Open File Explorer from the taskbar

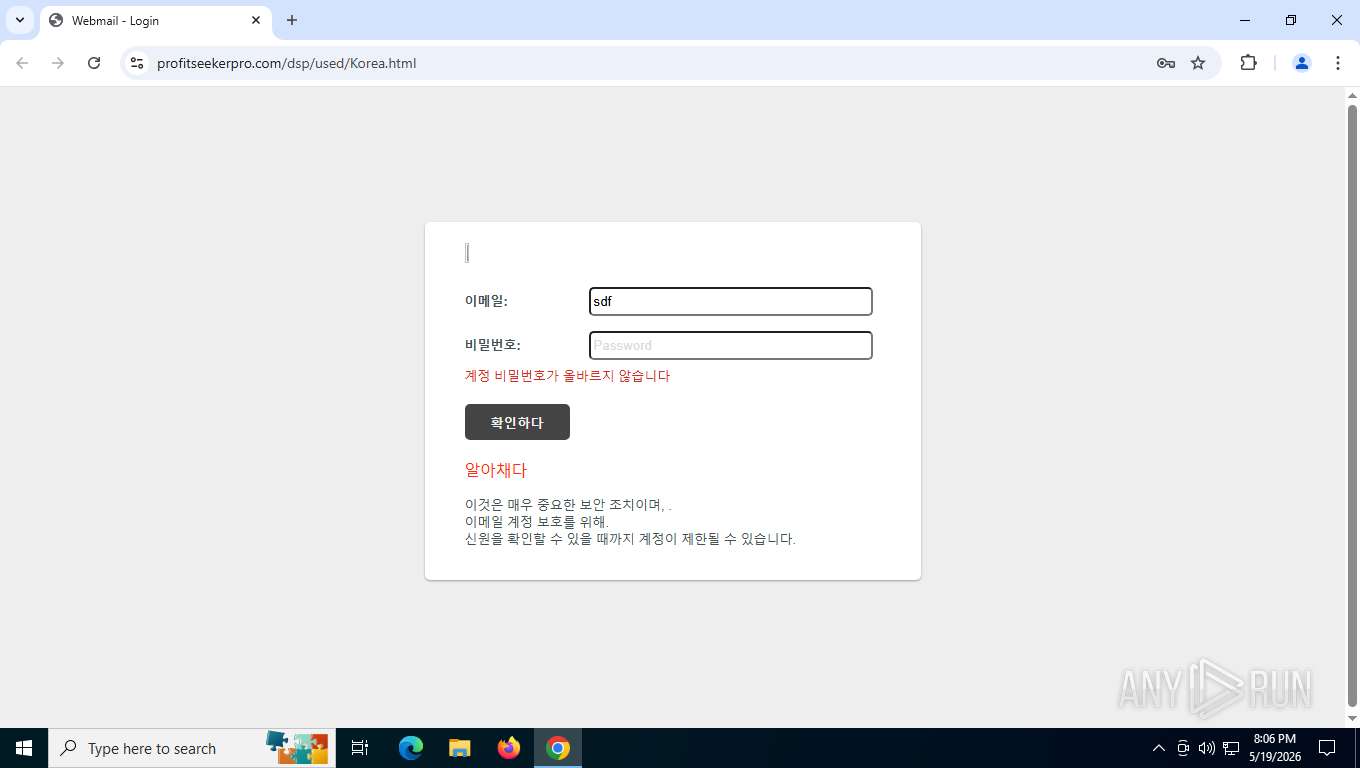point(459,748)
